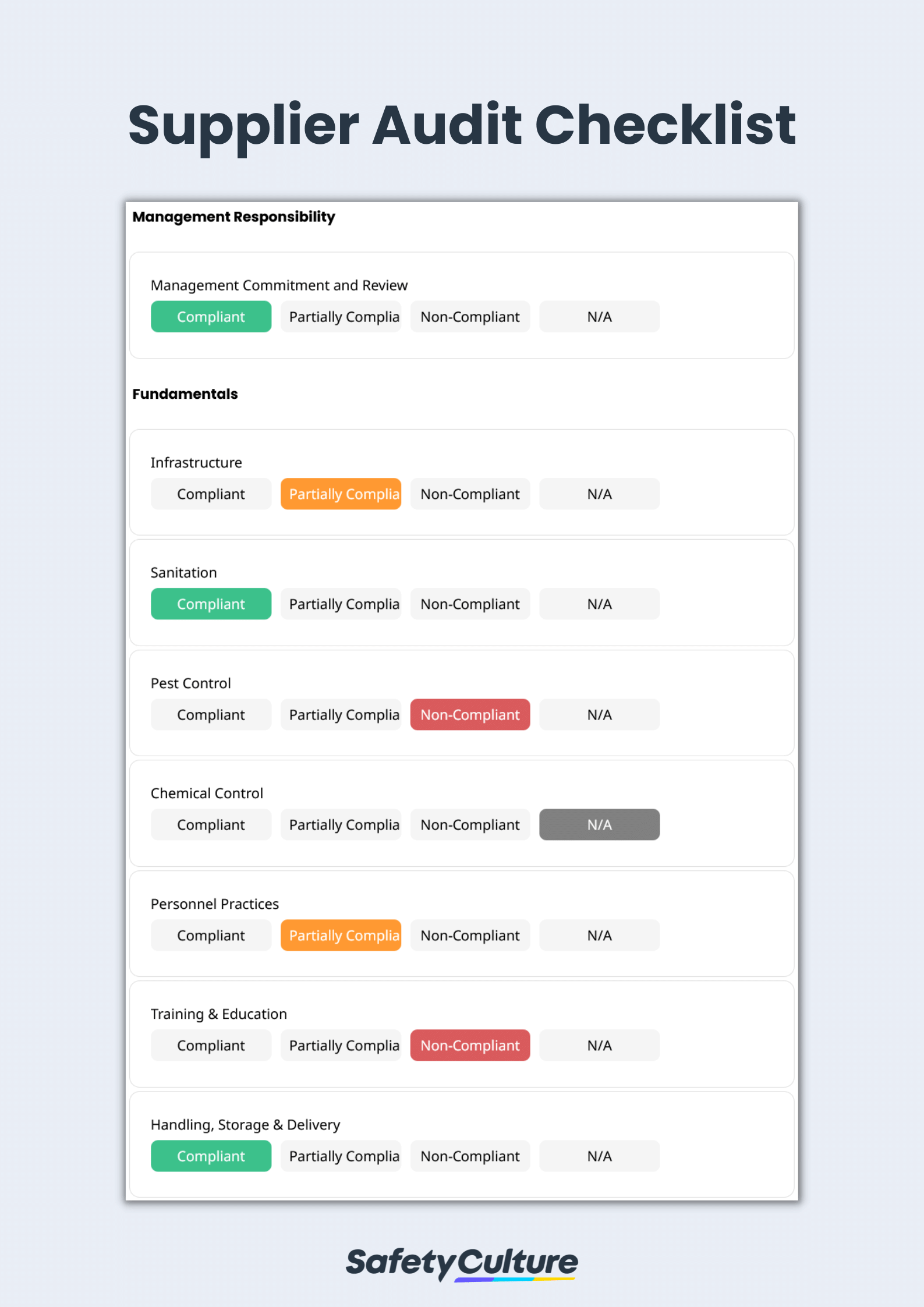Image resolution: width=924 pixels, height=1307 pixels.
Task: Mark Personnel Practices as Partially Compliant
Action: pos(341,935)
